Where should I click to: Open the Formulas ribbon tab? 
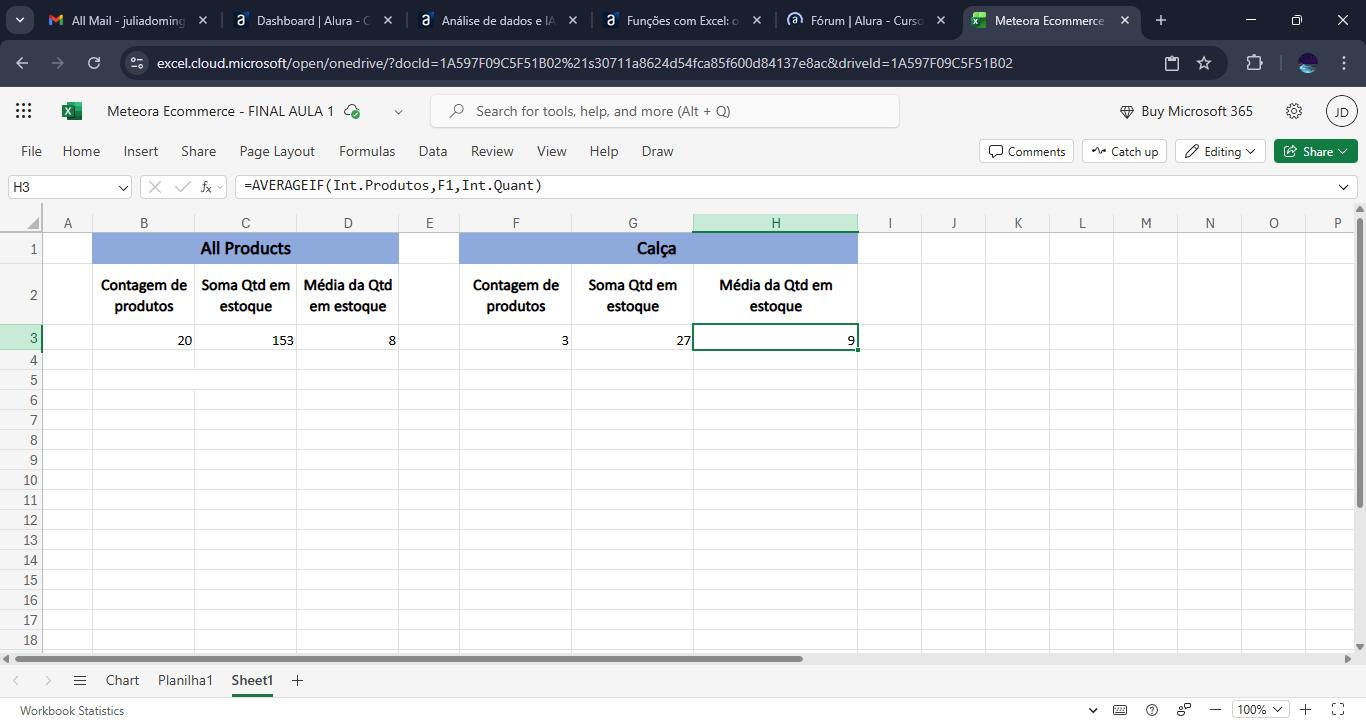[x=367, y=151]
